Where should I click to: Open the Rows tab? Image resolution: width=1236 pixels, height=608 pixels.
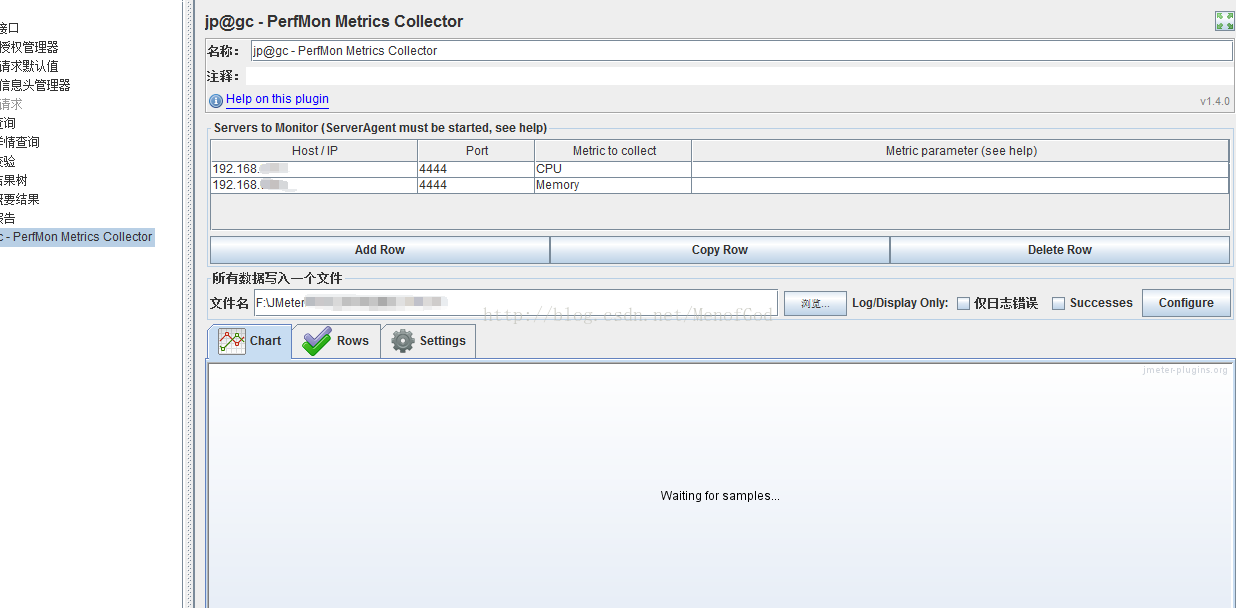point(336,341)
